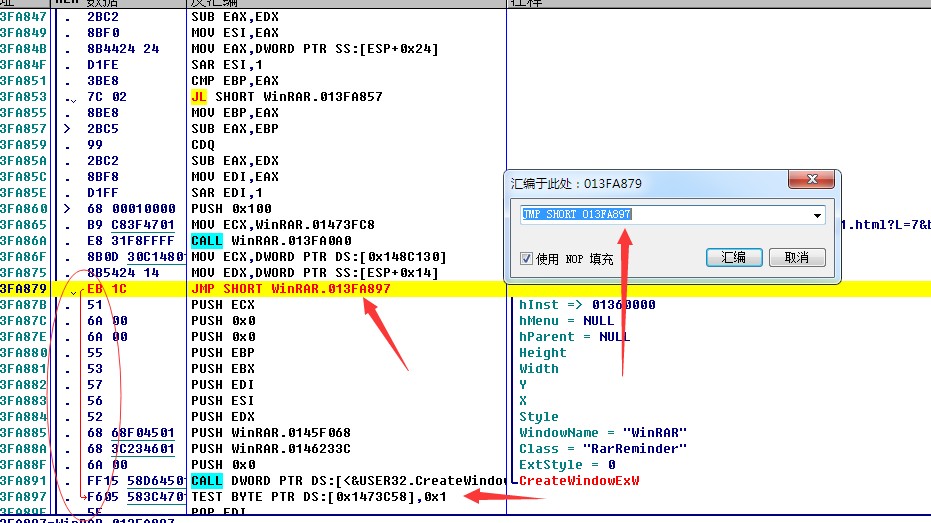This screenshot has height=523, width=931.
Task: Click the PUSH EBP instruction
Action: point(223,352)
